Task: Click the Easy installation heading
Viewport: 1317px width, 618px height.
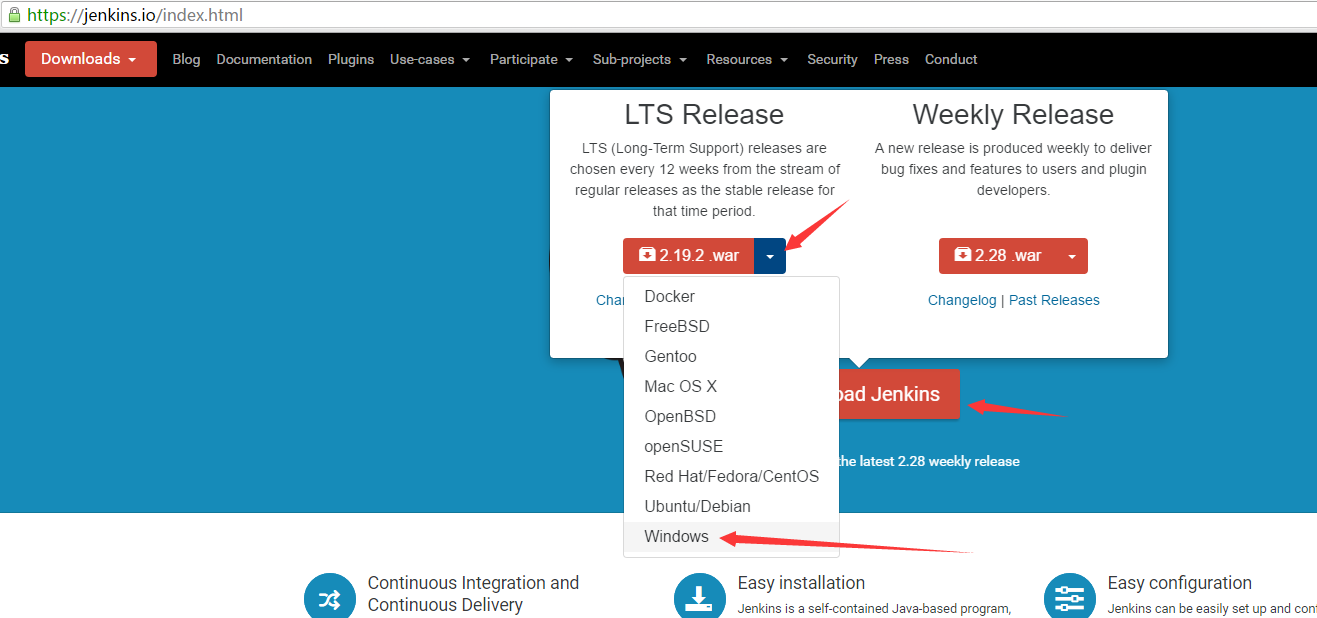Action: [801, 583]
